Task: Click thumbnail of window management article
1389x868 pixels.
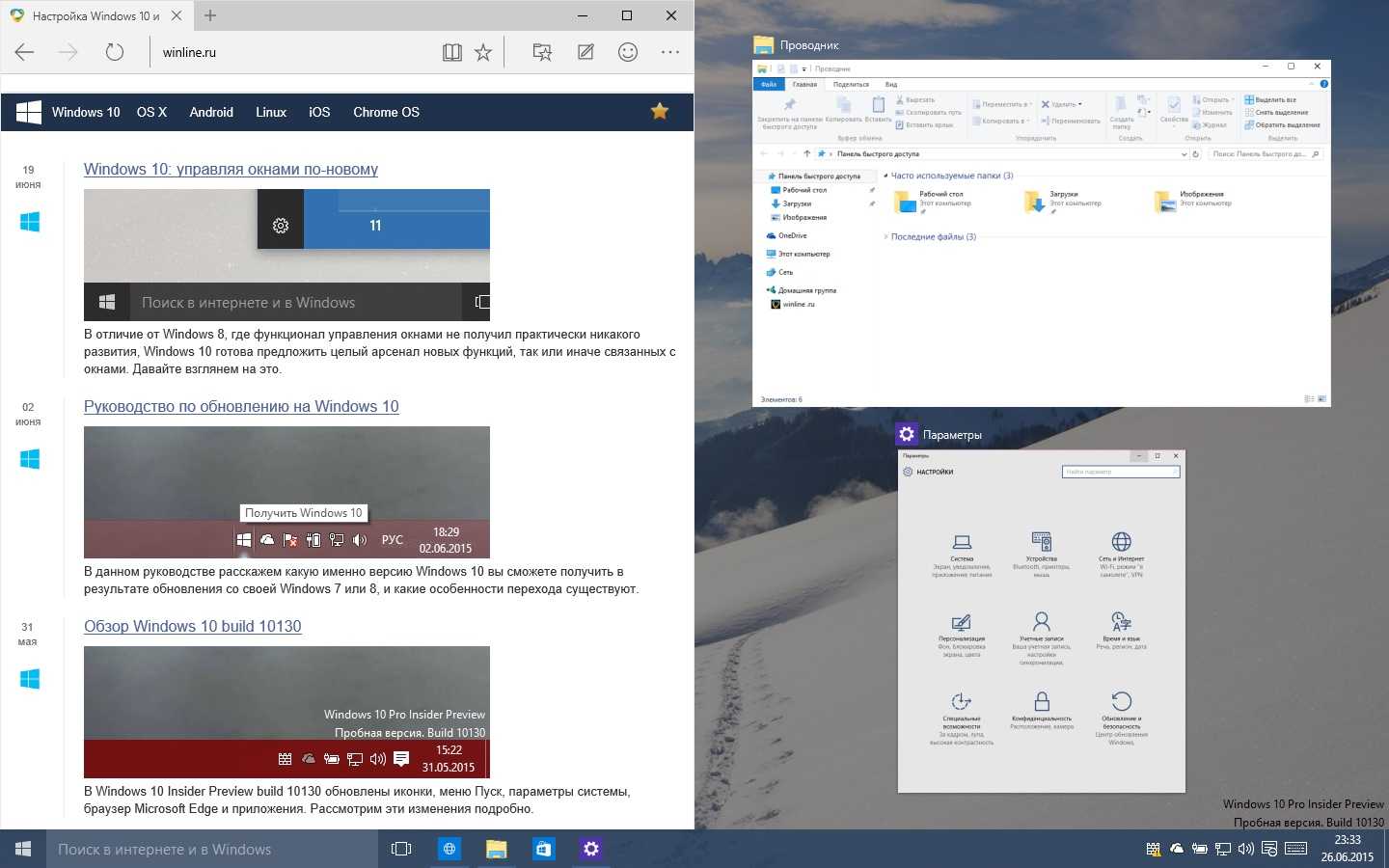Action: pyautogui.click(x=286, y=255)
